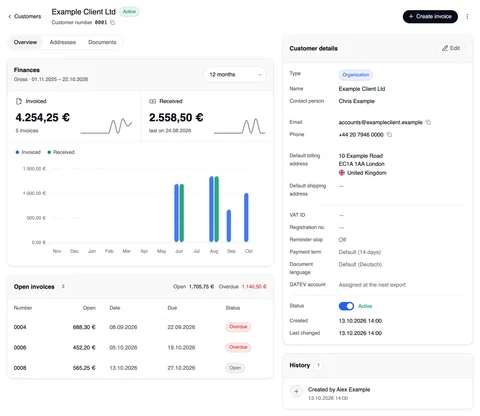Click the plus icon in History

tap(296, 391)
